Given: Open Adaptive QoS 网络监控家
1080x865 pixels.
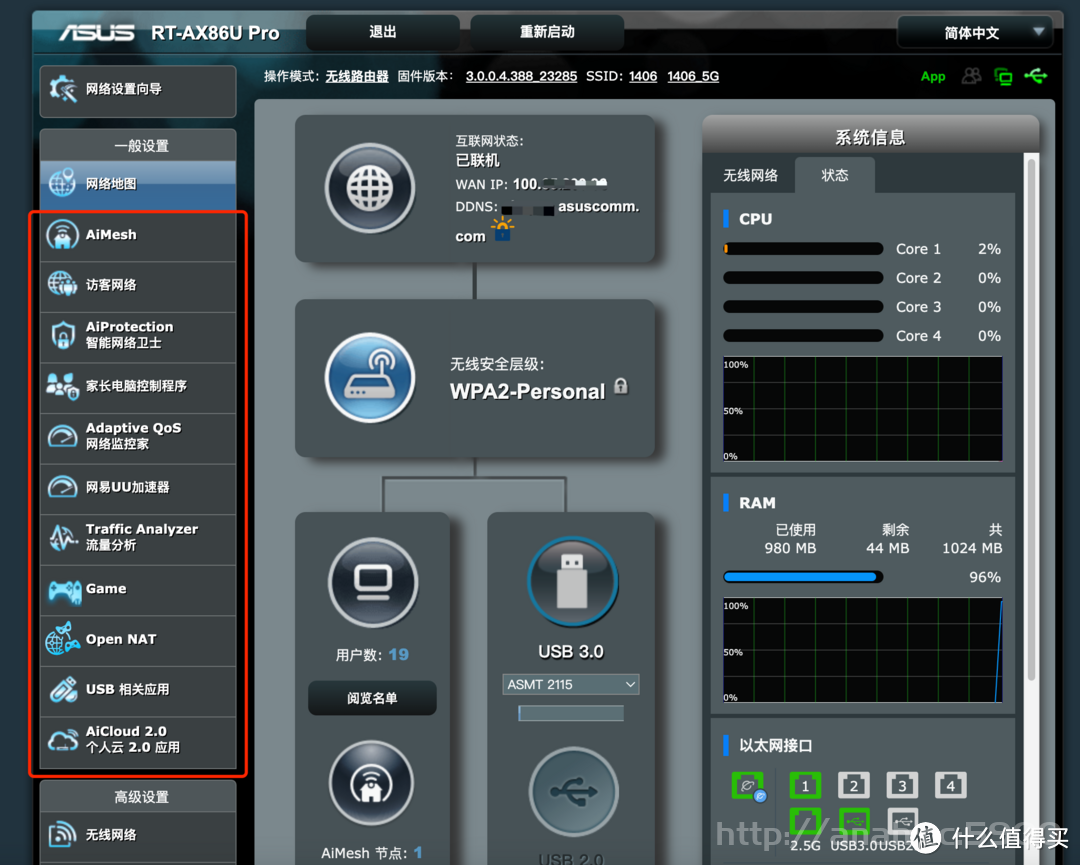Looking at the screenshot, I should click(x=138, y=437).
